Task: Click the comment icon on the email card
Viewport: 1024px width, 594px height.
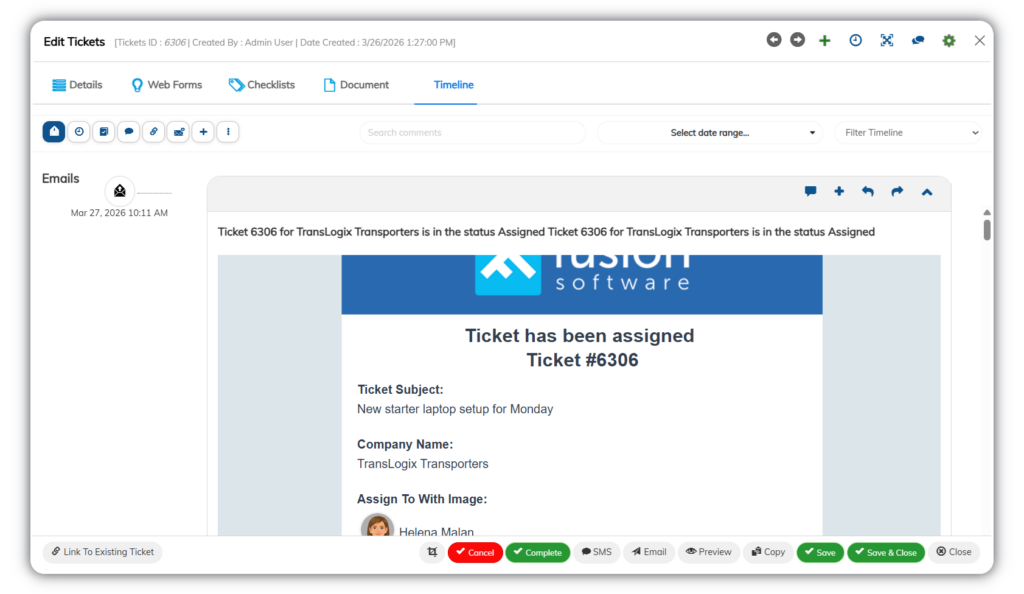Action: coord(810,191)
